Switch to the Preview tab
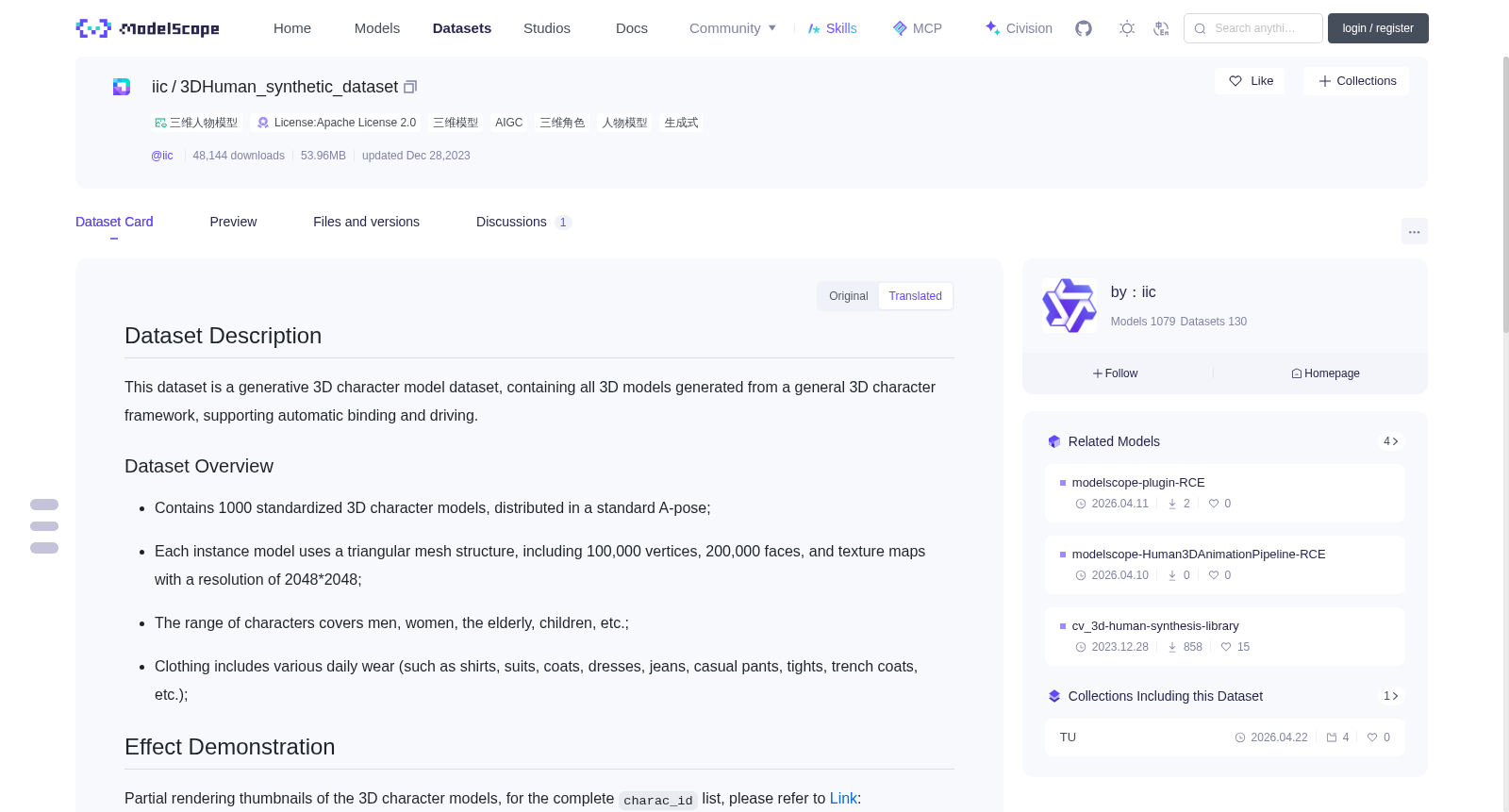Screen dimensions: 1509x812 233,222
